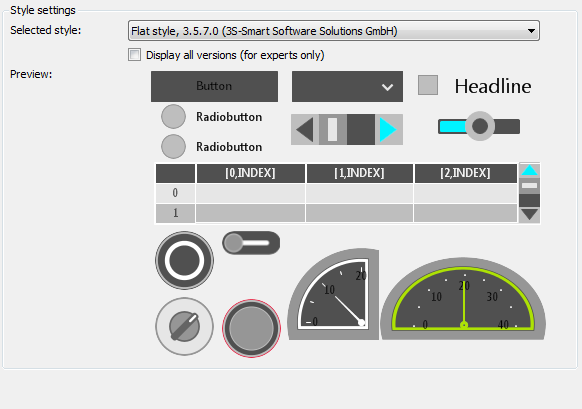582x409 pixels.
Task: Click the cyan slider knob
Action: pos(480,126)
